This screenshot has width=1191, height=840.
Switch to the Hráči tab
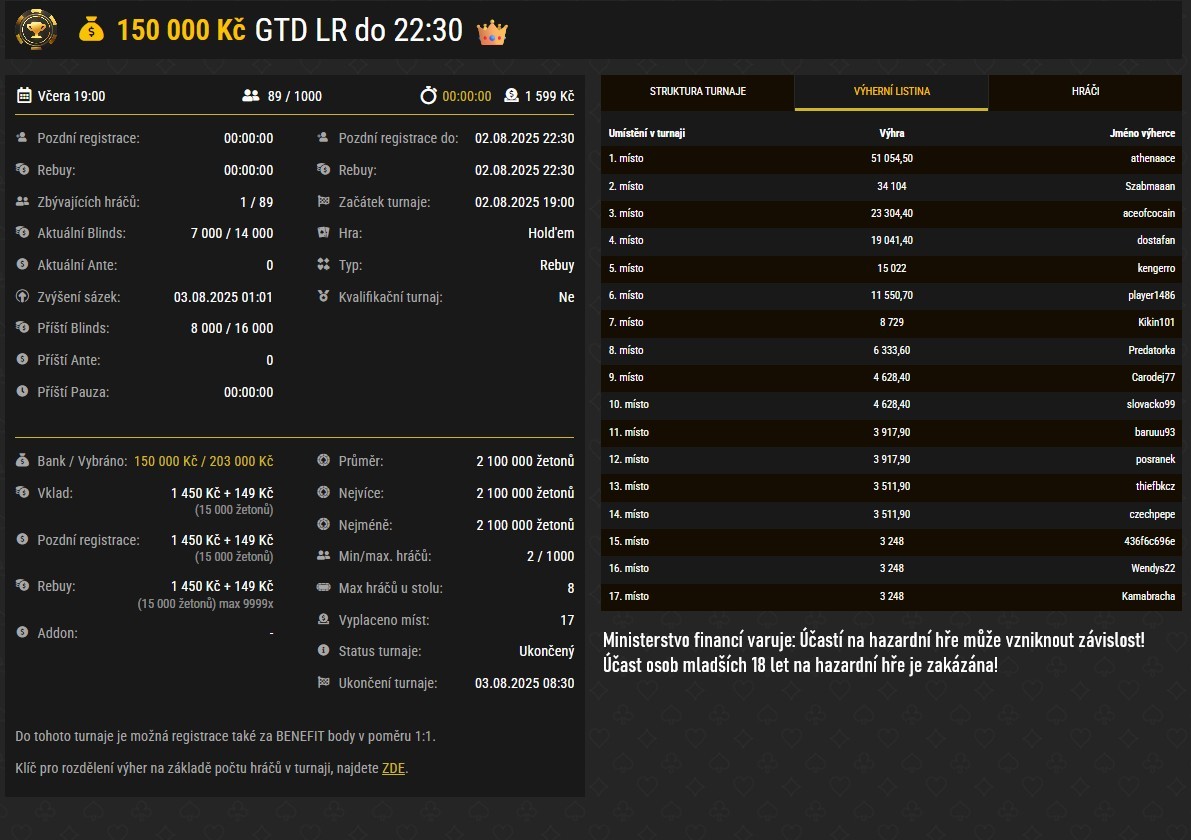point(1085,92)
